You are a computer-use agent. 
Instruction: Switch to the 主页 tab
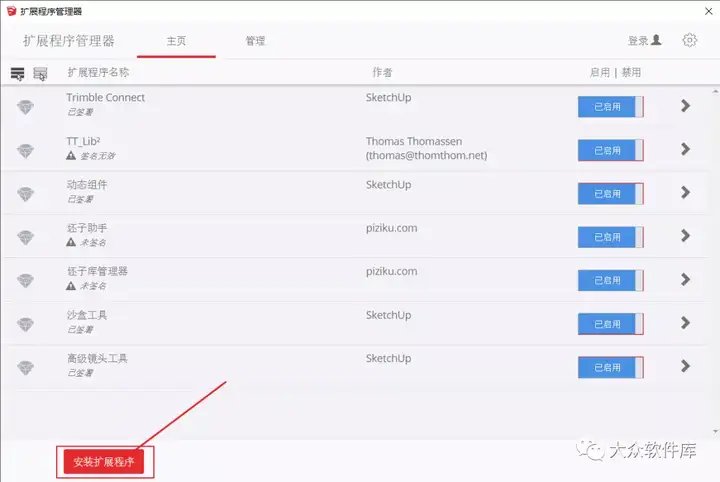tap(176, 41)
